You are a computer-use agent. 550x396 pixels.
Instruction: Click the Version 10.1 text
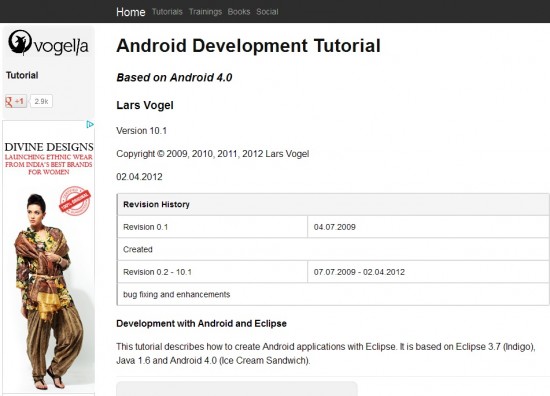142,131
